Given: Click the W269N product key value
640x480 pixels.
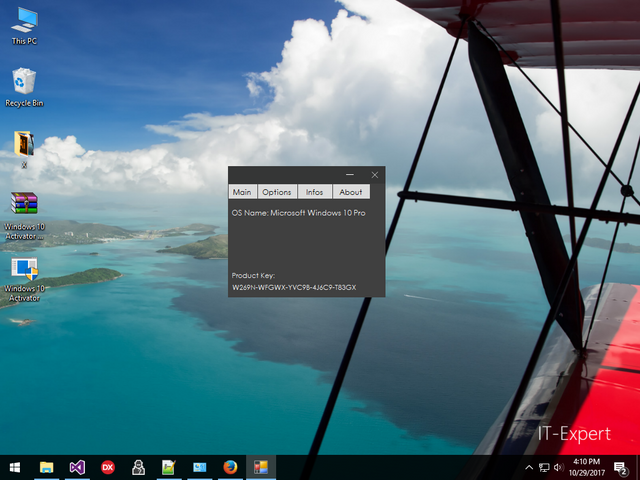Looking at the screenshot, I should pyautogui.click(x=294, y=287).
